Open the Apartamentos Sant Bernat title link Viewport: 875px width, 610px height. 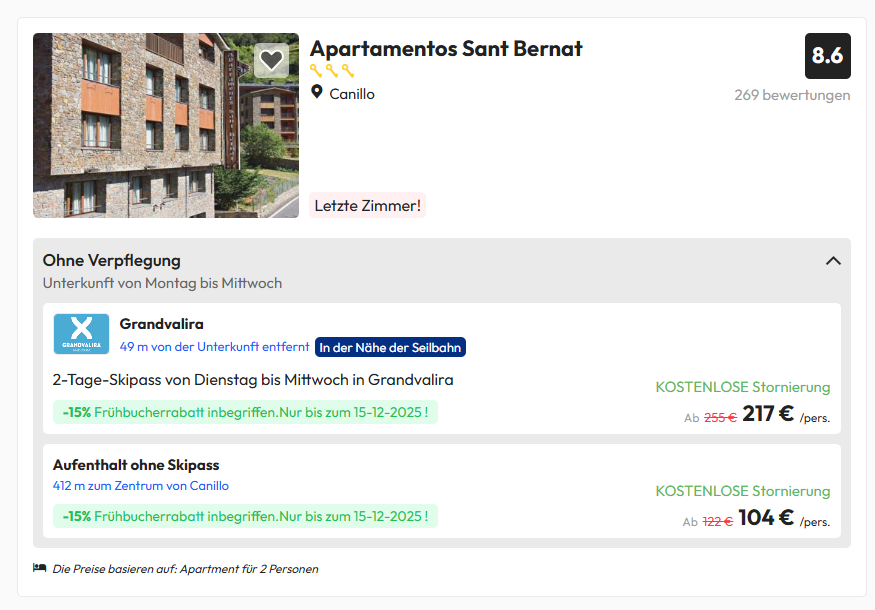pyautogui.click(x=446, y=49)
